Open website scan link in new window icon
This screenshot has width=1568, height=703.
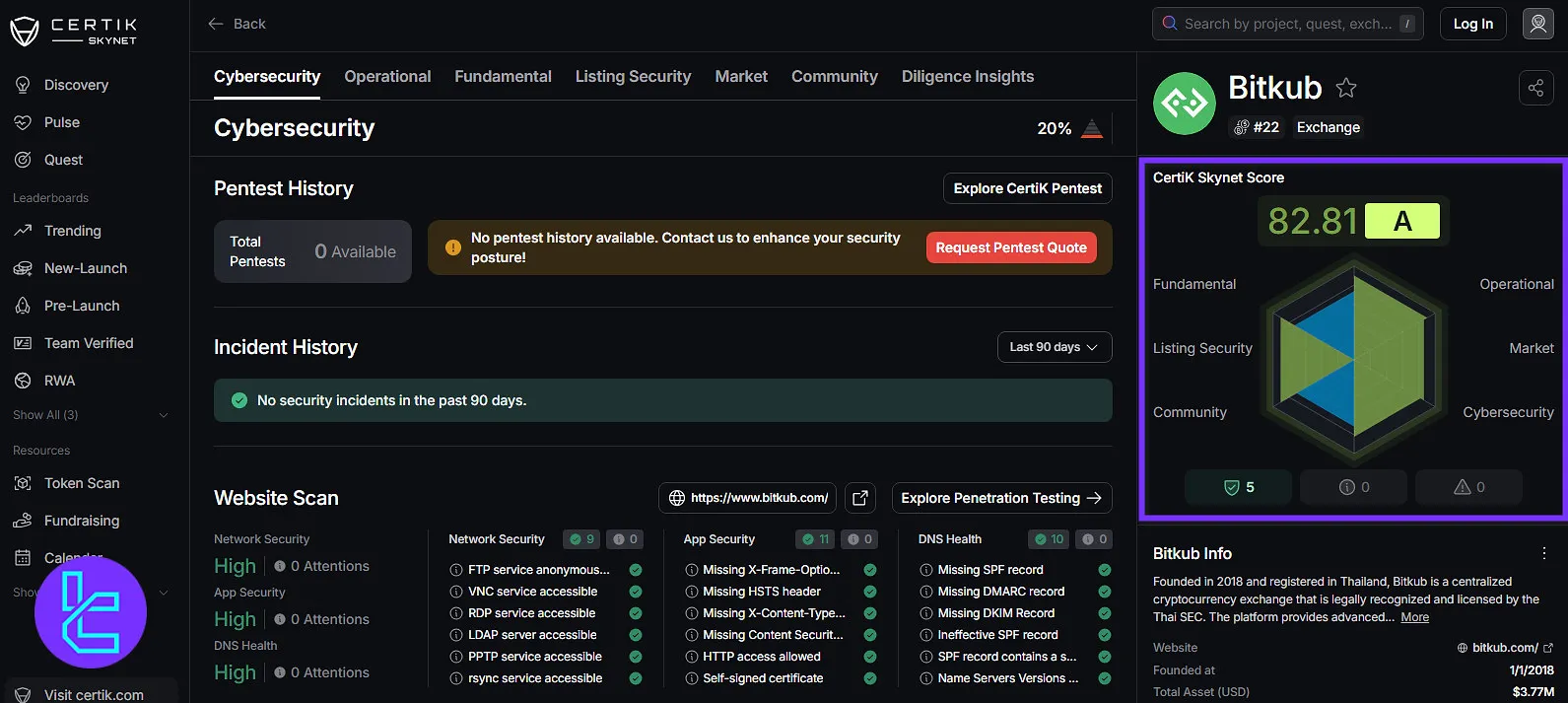[x=860, y=498]
